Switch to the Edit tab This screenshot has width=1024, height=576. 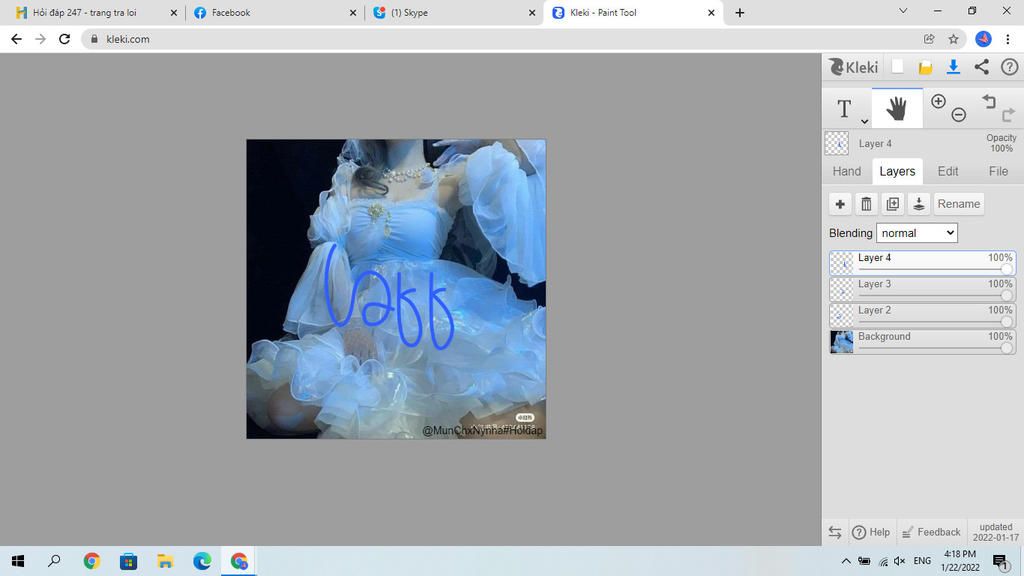click(948, 171)
